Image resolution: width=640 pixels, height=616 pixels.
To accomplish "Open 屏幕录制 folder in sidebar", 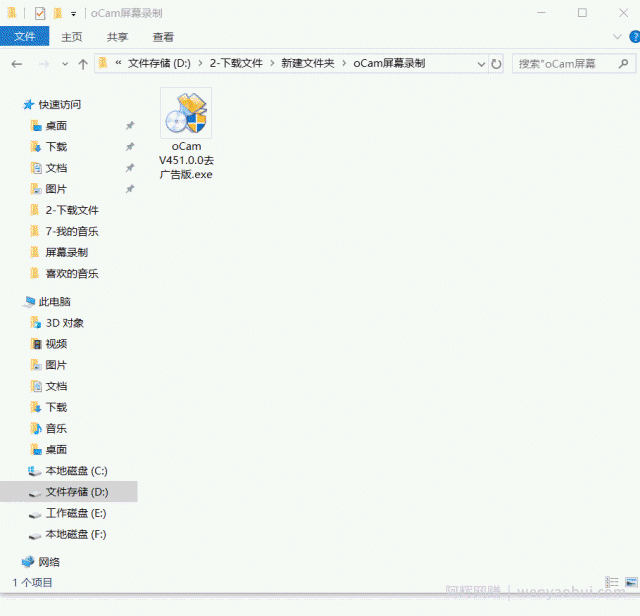I will point(67,253).
